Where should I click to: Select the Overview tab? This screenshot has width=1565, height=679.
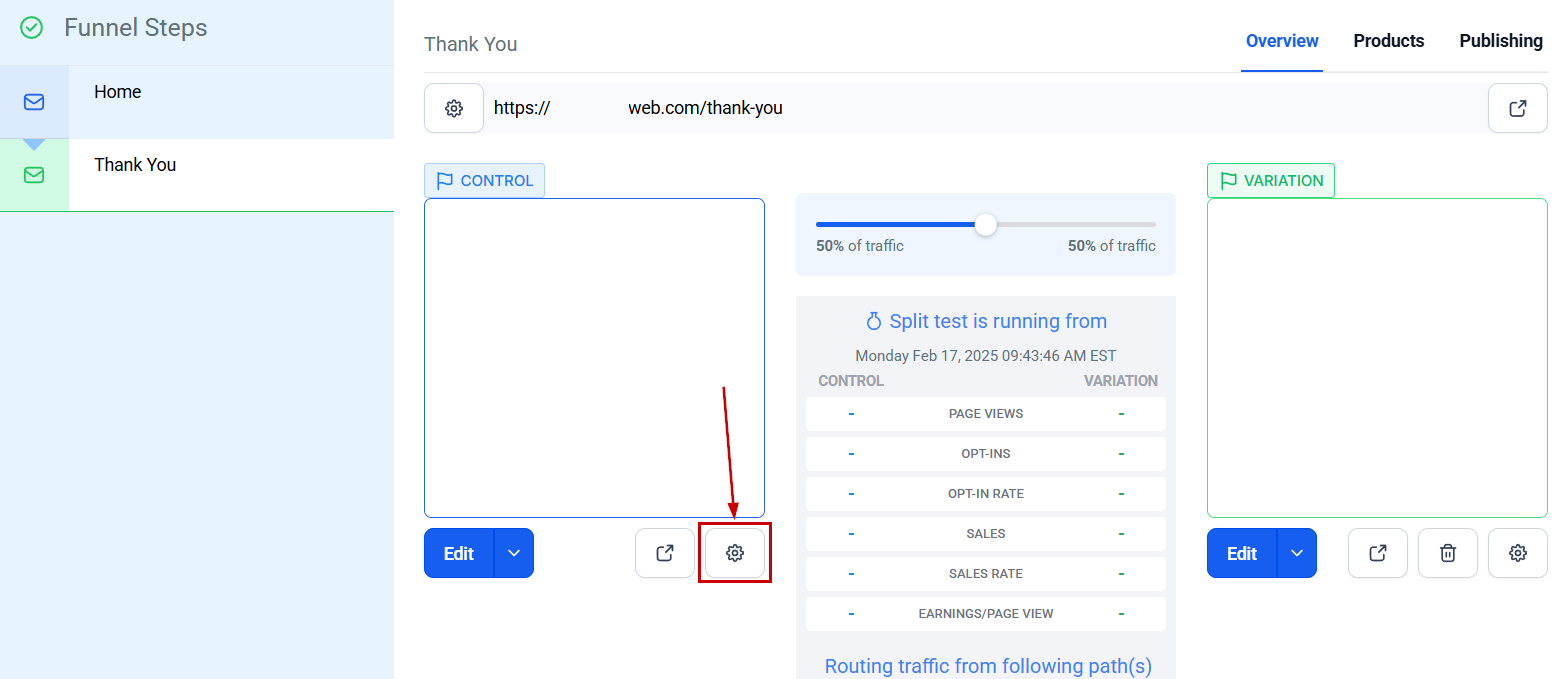(x=1282, y=41)
